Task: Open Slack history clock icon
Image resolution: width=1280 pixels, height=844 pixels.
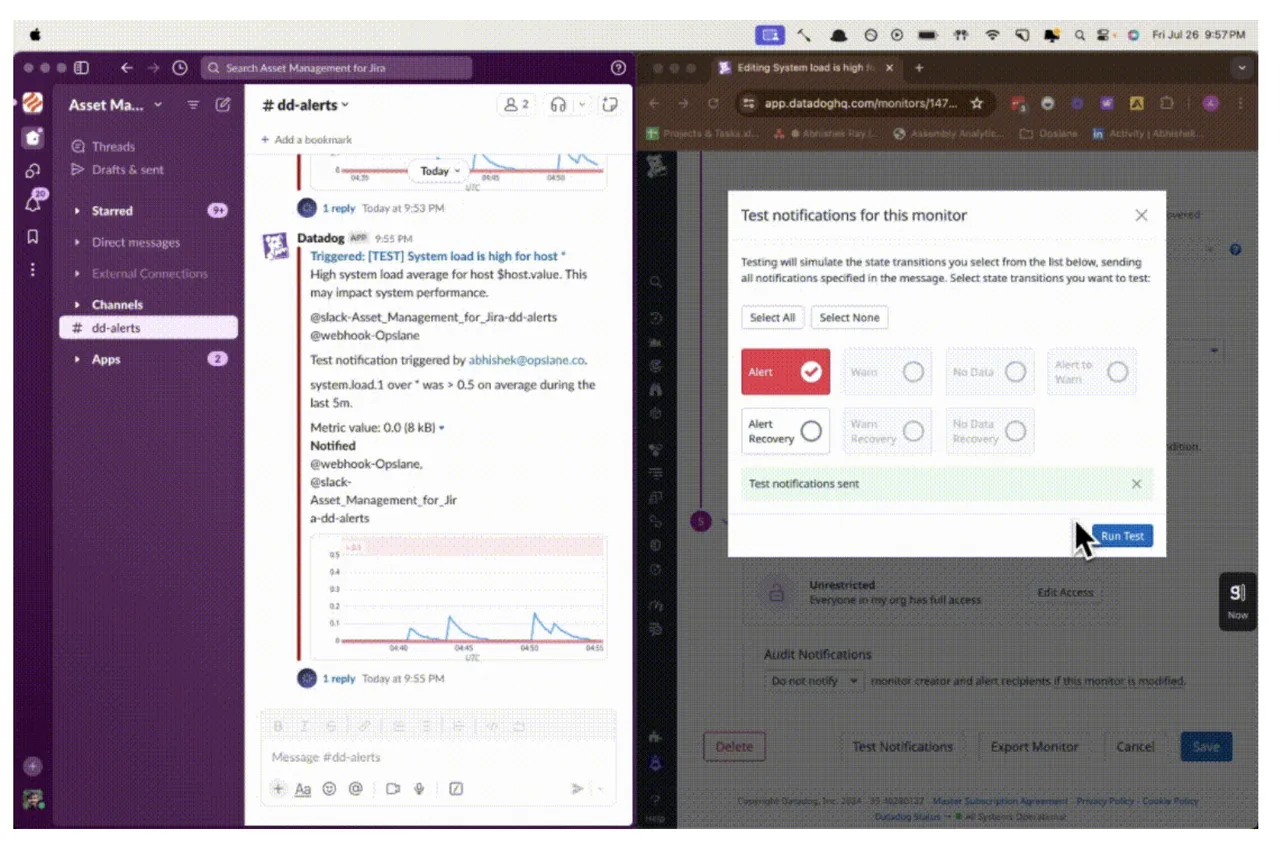Action: [180, 68]
